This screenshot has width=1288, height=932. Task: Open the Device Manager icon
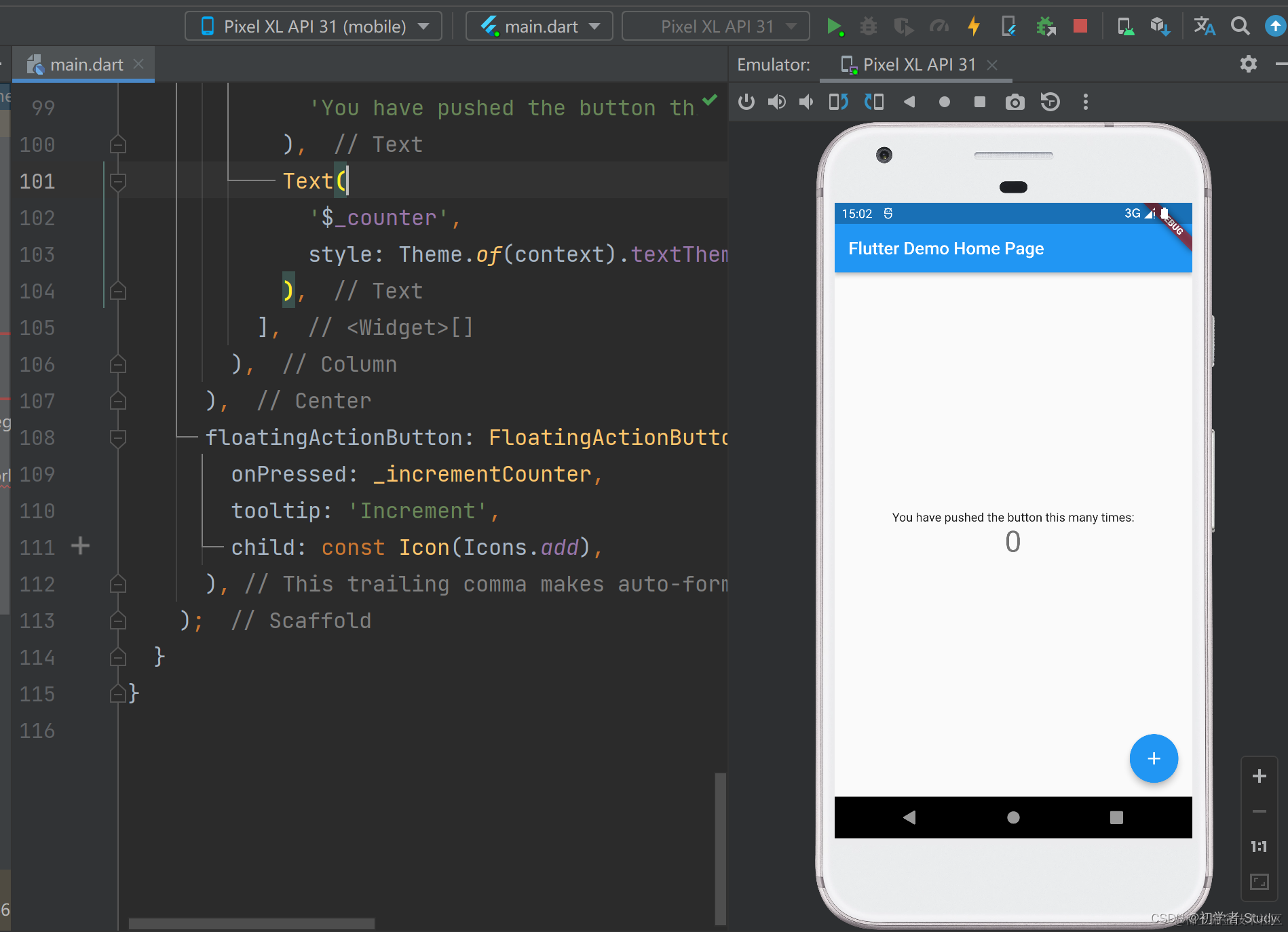[1125, 26]
